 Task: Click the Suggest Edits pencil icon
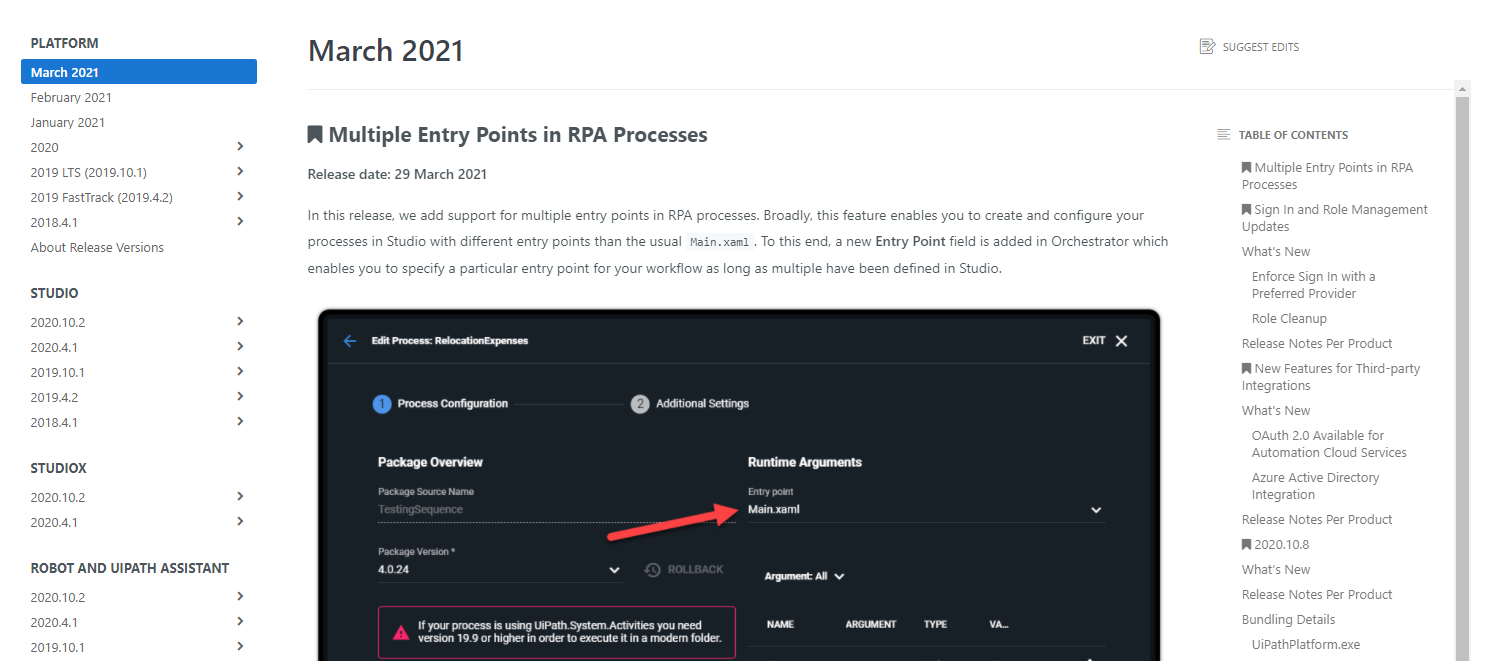click(x=1207, y=47)
